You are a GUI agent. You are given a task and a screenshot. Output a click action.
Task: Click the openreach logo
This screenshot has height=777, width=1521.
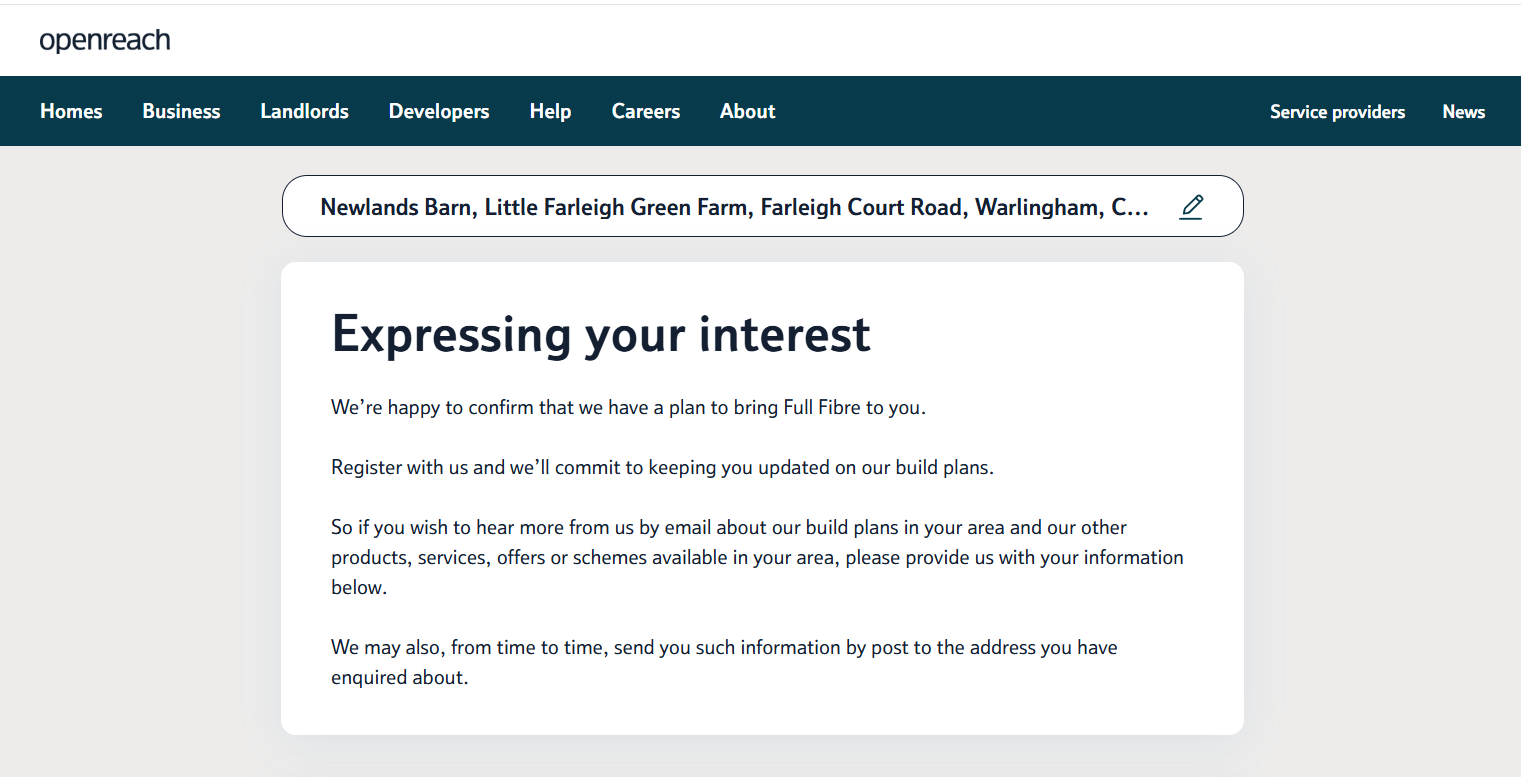click(105, 41)
